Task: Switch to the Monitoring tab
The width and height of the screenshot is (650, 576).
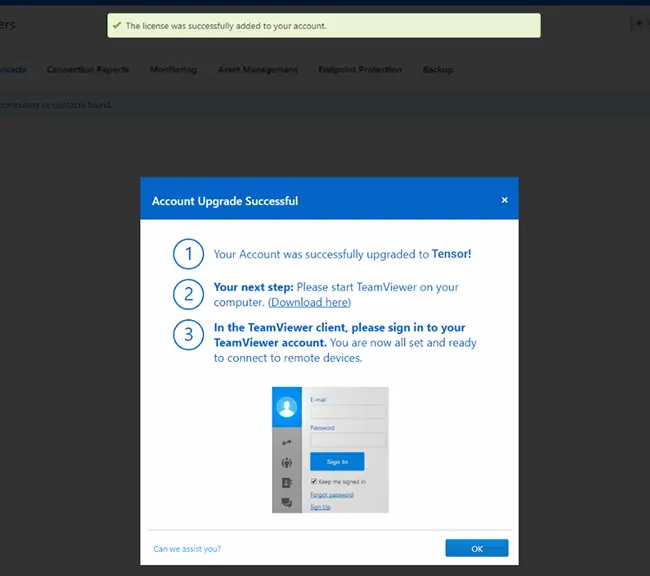Action: click(x=173, y=69)
